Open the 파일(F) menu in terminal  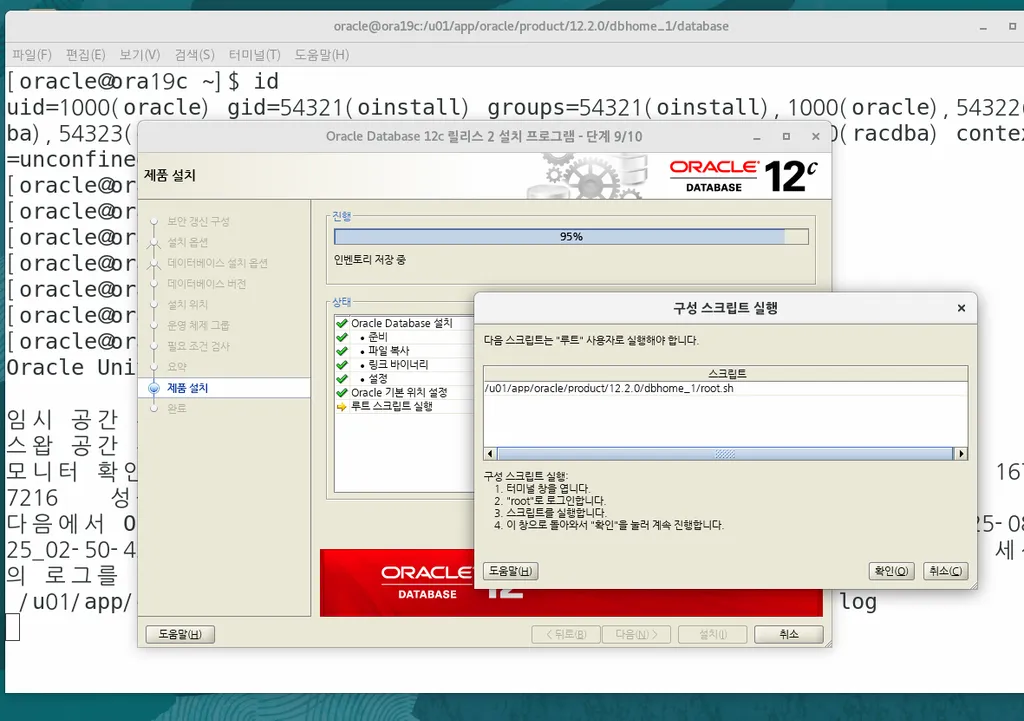31,55
